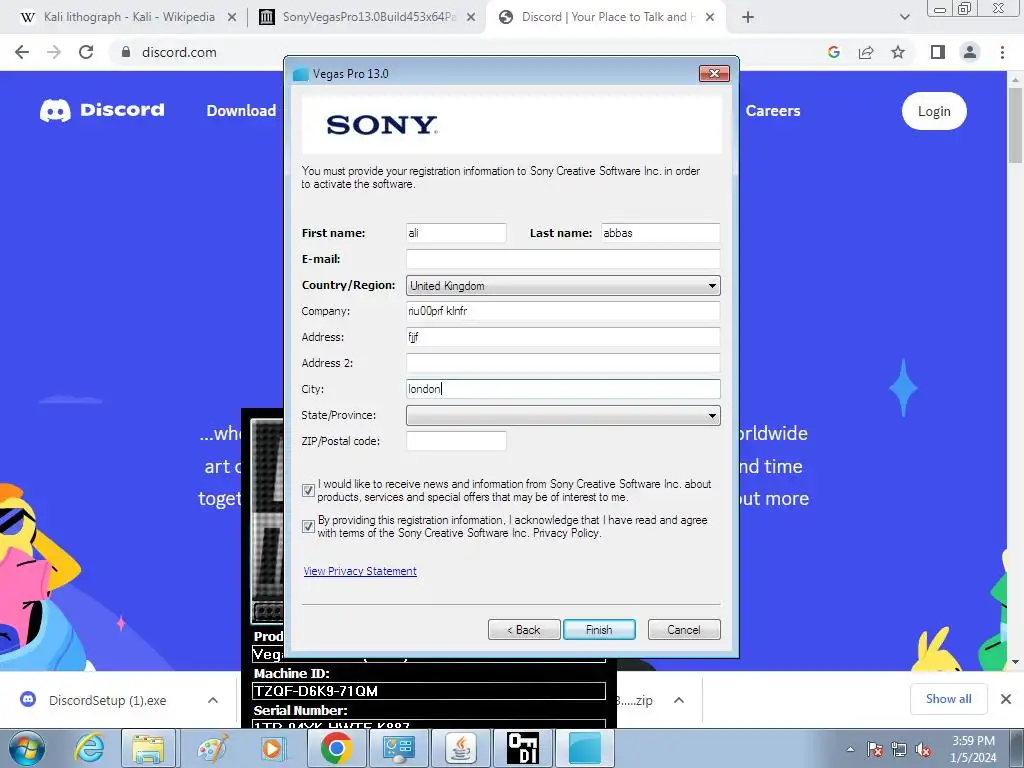Image resolution: width=1024 pixels, height=768 pixels.
Task: Click the City field containing london
Action: tap(563, 389)
